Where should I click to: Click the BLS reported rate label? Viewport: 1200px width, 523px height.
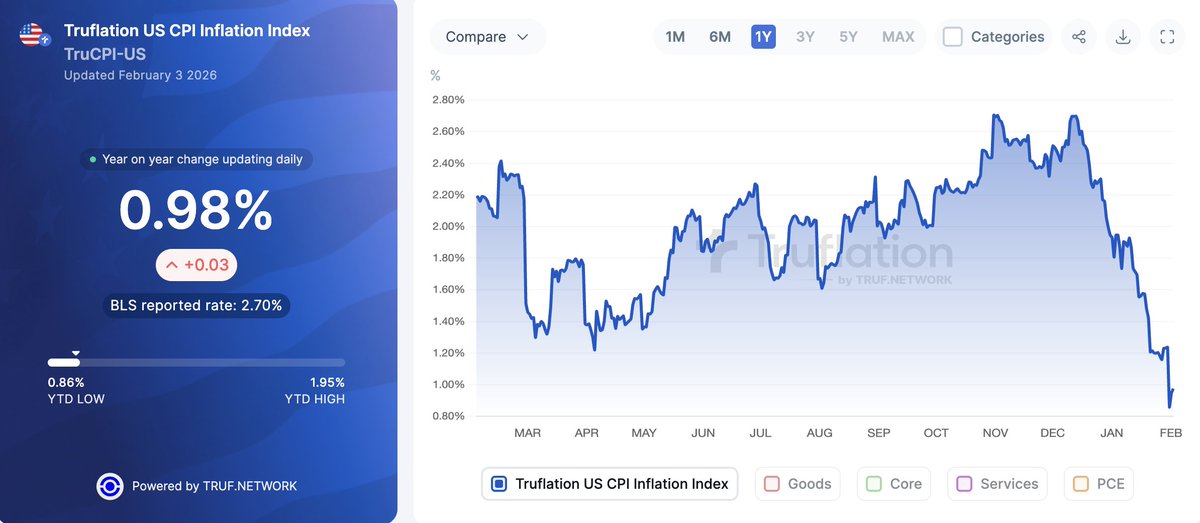click(x=196, y=305)
